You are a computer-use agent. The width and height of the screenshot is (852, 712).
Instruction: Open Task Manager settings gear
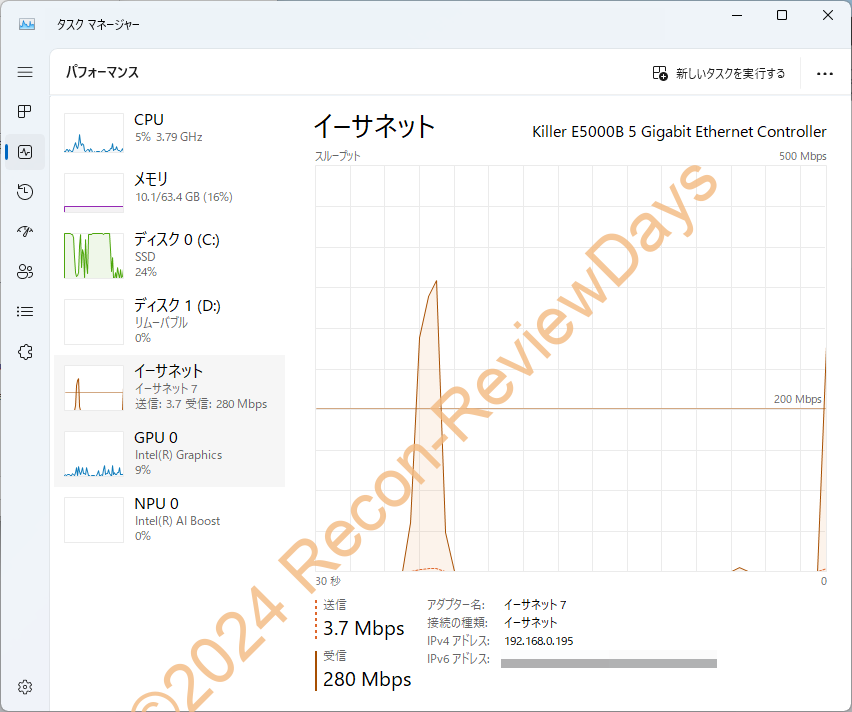point(25,687)
